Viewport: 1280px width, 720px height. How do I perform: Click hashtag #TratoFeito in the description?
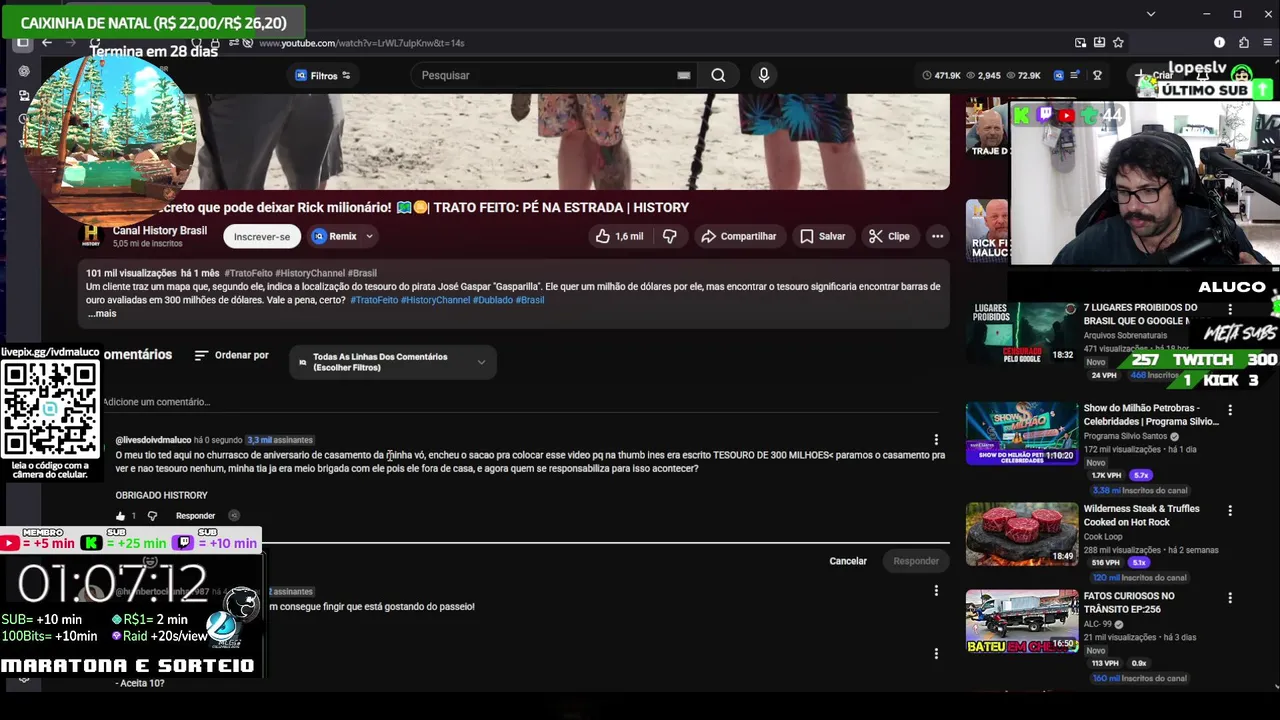[374, 300]
